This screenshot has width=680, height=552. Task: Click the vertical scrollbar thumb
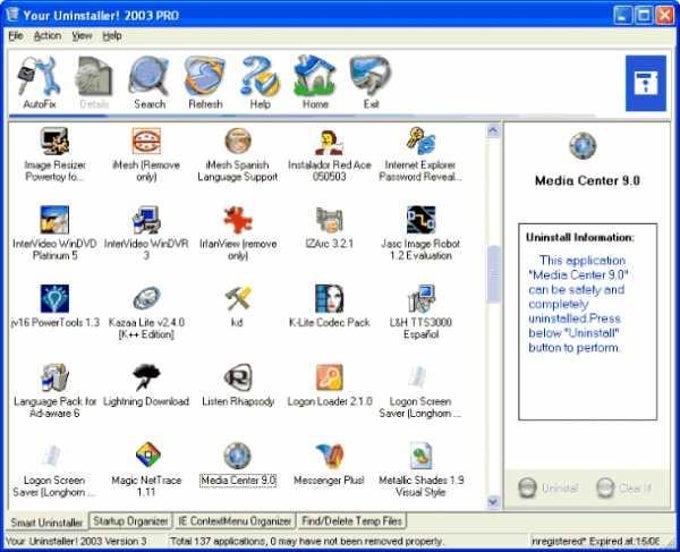coord(493,274)
